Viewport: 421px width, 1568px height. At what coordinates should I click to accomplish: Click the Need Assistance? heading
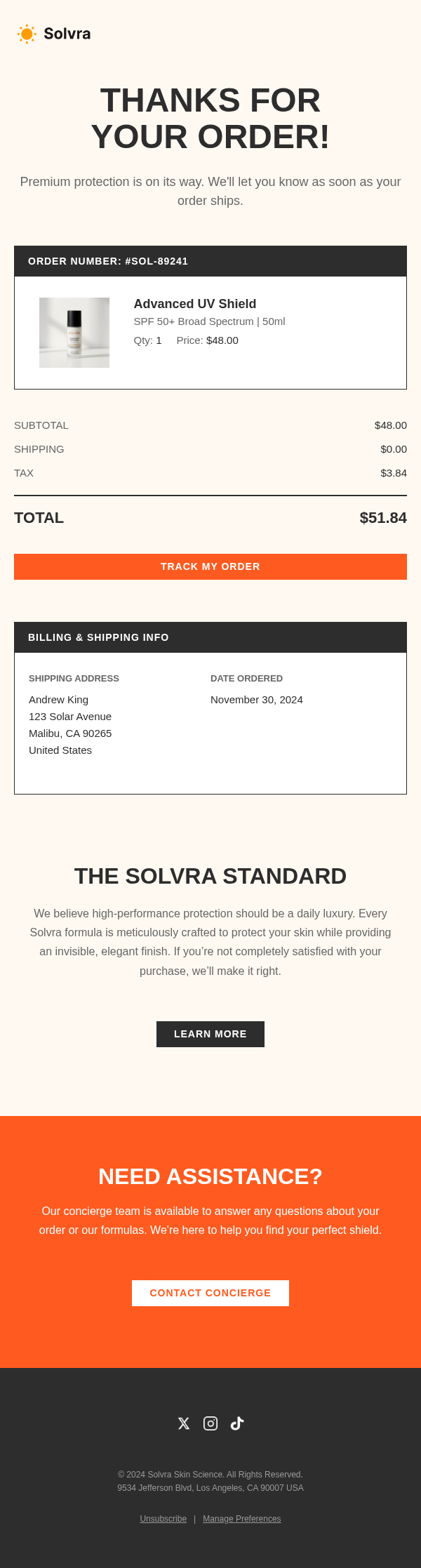210,1176
